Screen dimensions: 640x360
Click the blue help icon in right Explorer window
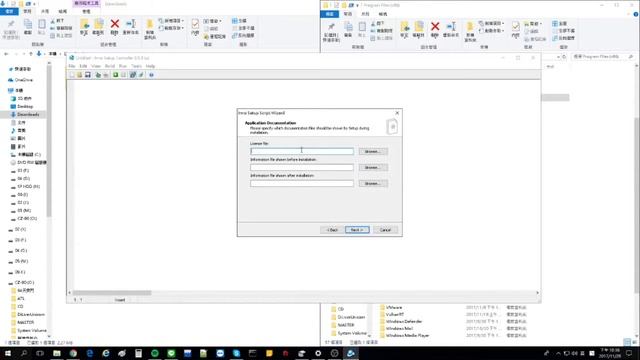636,14
